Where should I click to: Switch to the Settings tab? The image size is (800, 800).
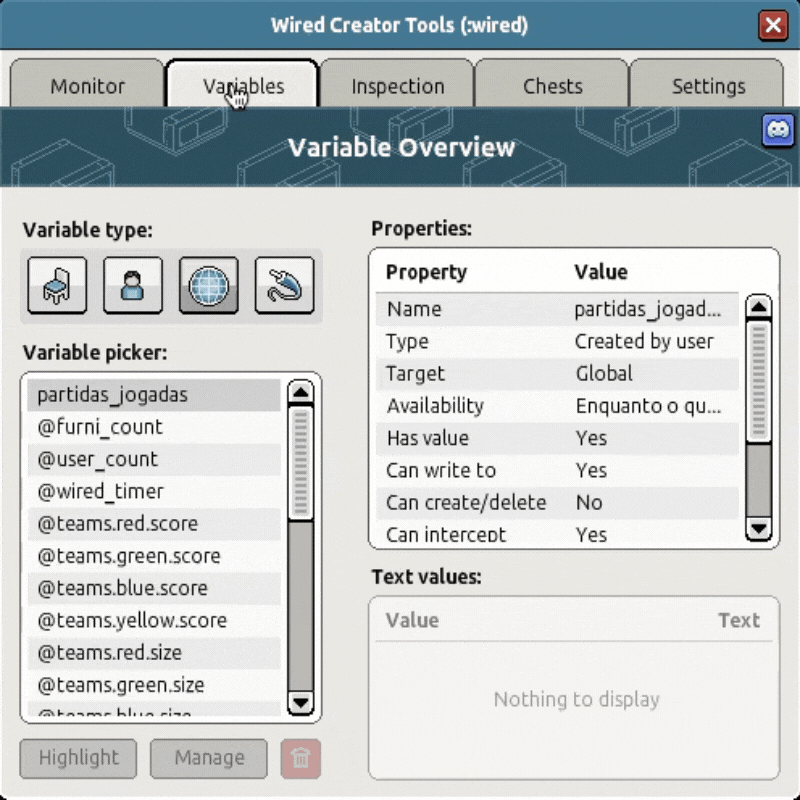pos(708,85)
